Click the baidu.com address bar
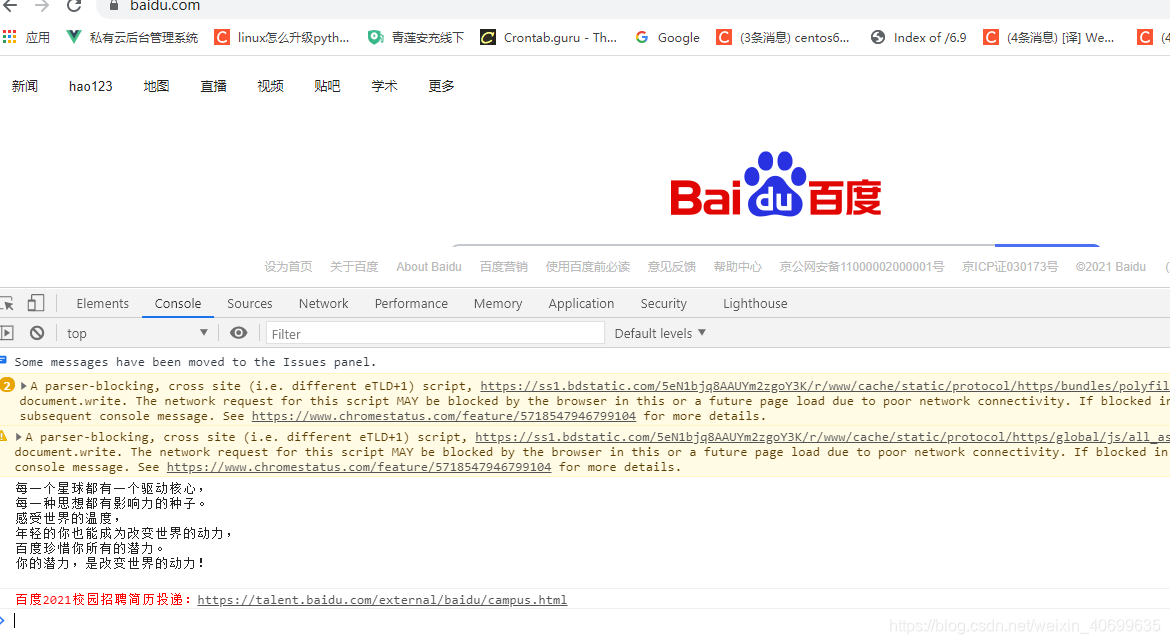Image resolution: width=1170 pixels, height=644 pixels. [x=165, y=6]
